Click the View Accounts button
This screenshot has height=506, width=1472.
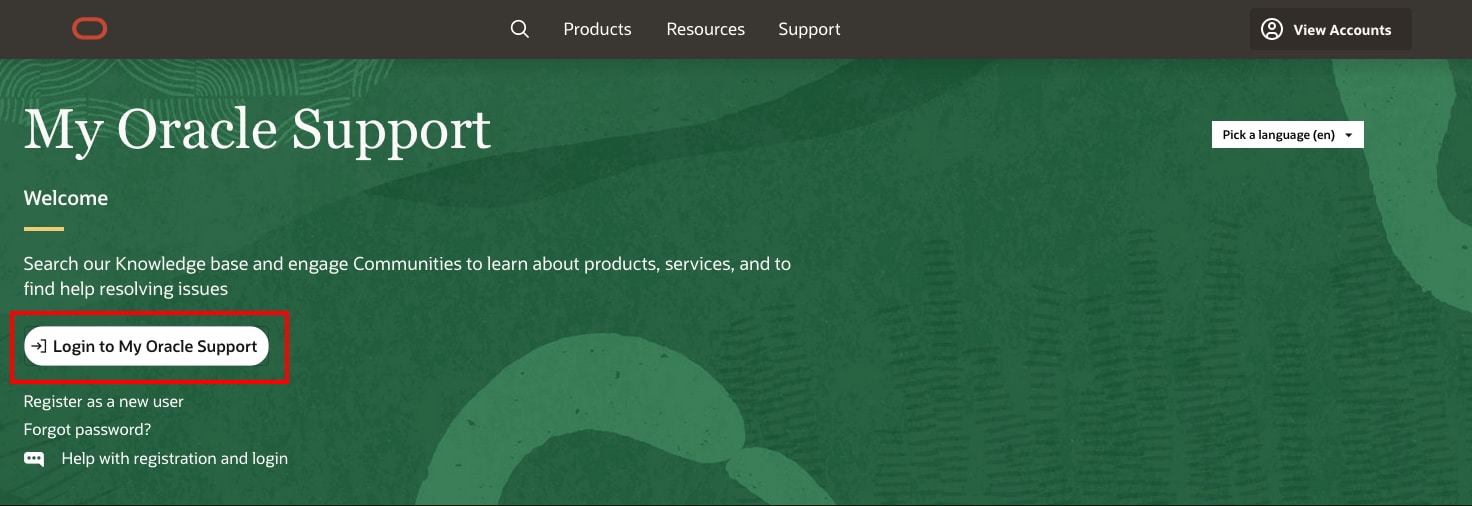pos(1330,29)
